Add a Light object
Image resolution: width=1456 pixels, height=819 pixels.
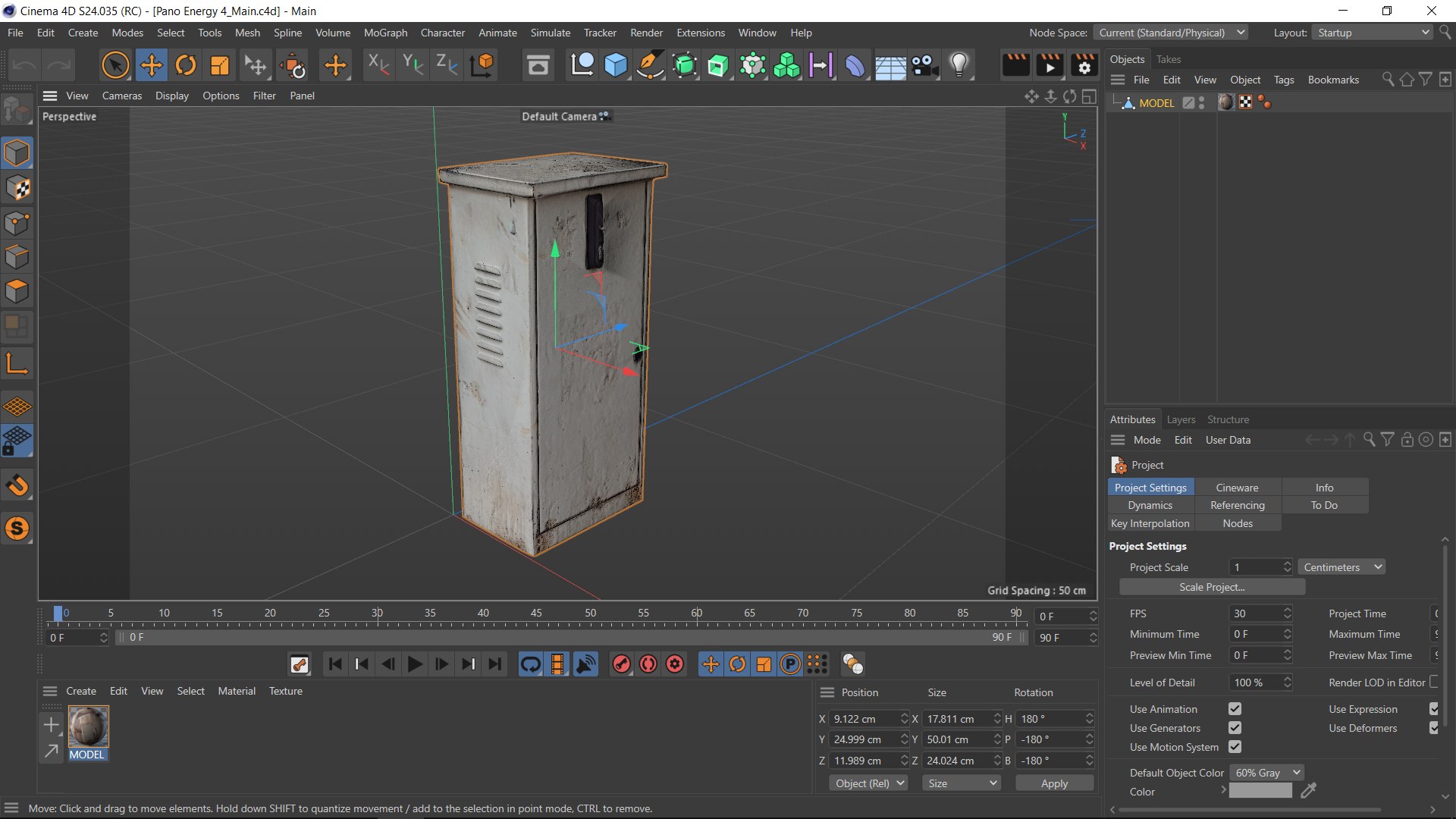click(959, 65)
